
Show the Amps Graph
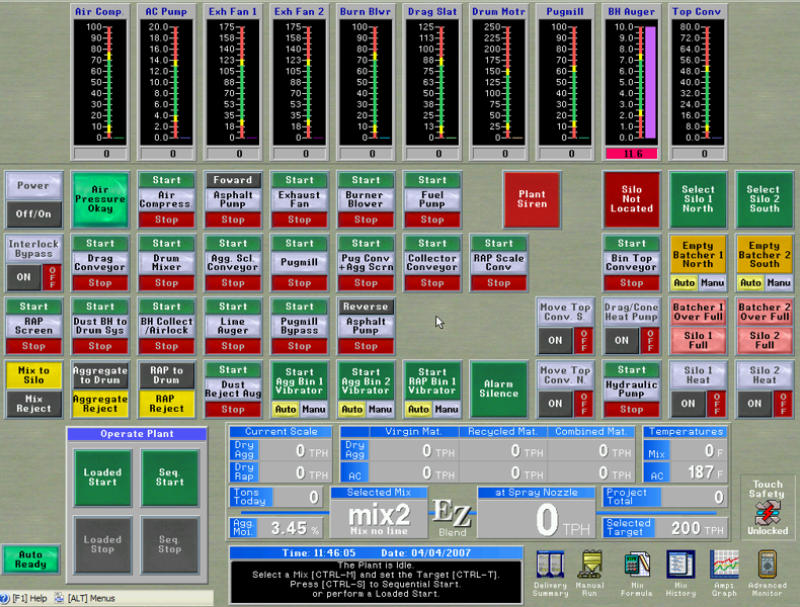pyautogui.click(x=724, y=570)
